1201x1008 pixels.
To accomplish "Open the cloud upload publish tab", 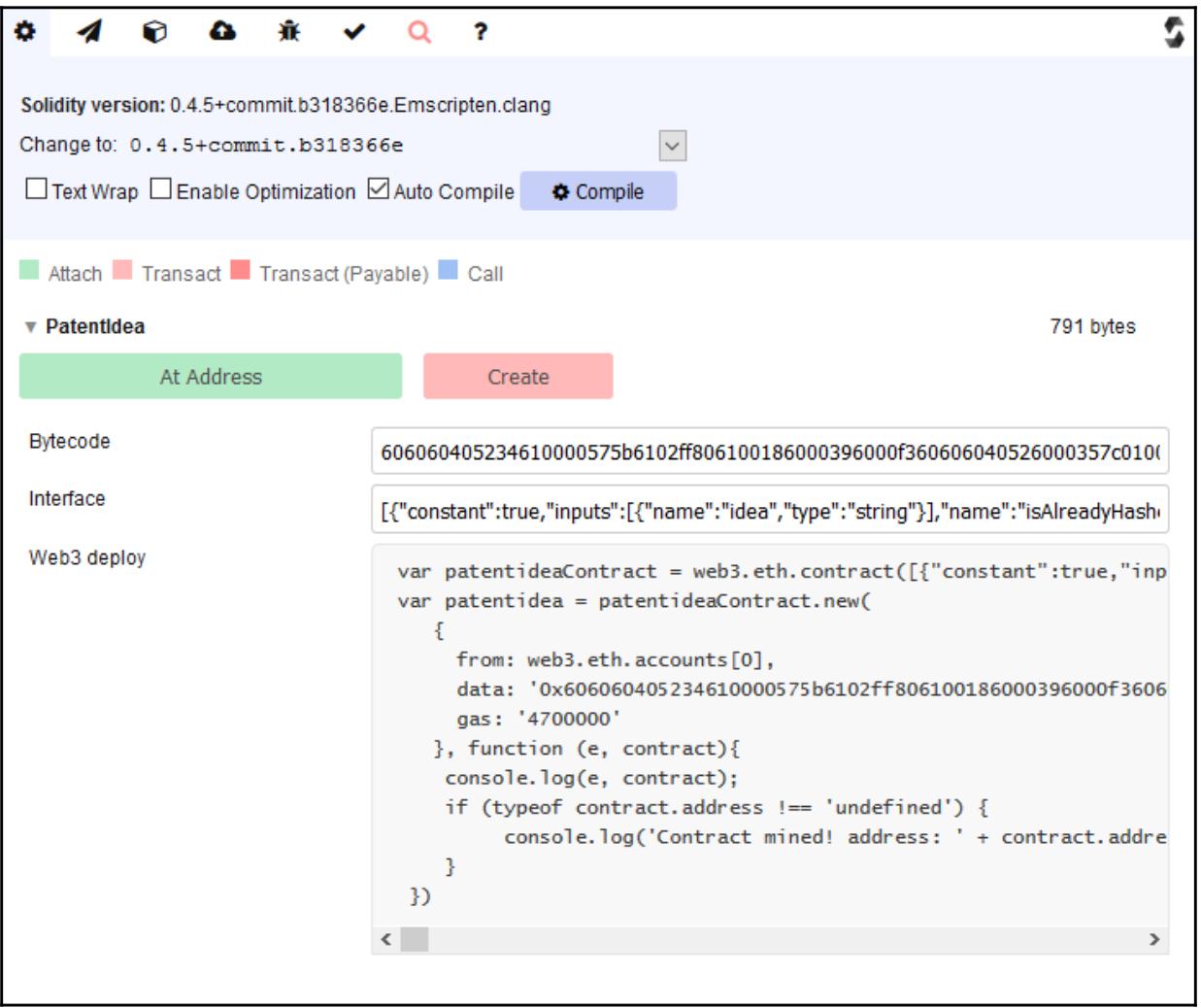I will click(x=222, y=32).
